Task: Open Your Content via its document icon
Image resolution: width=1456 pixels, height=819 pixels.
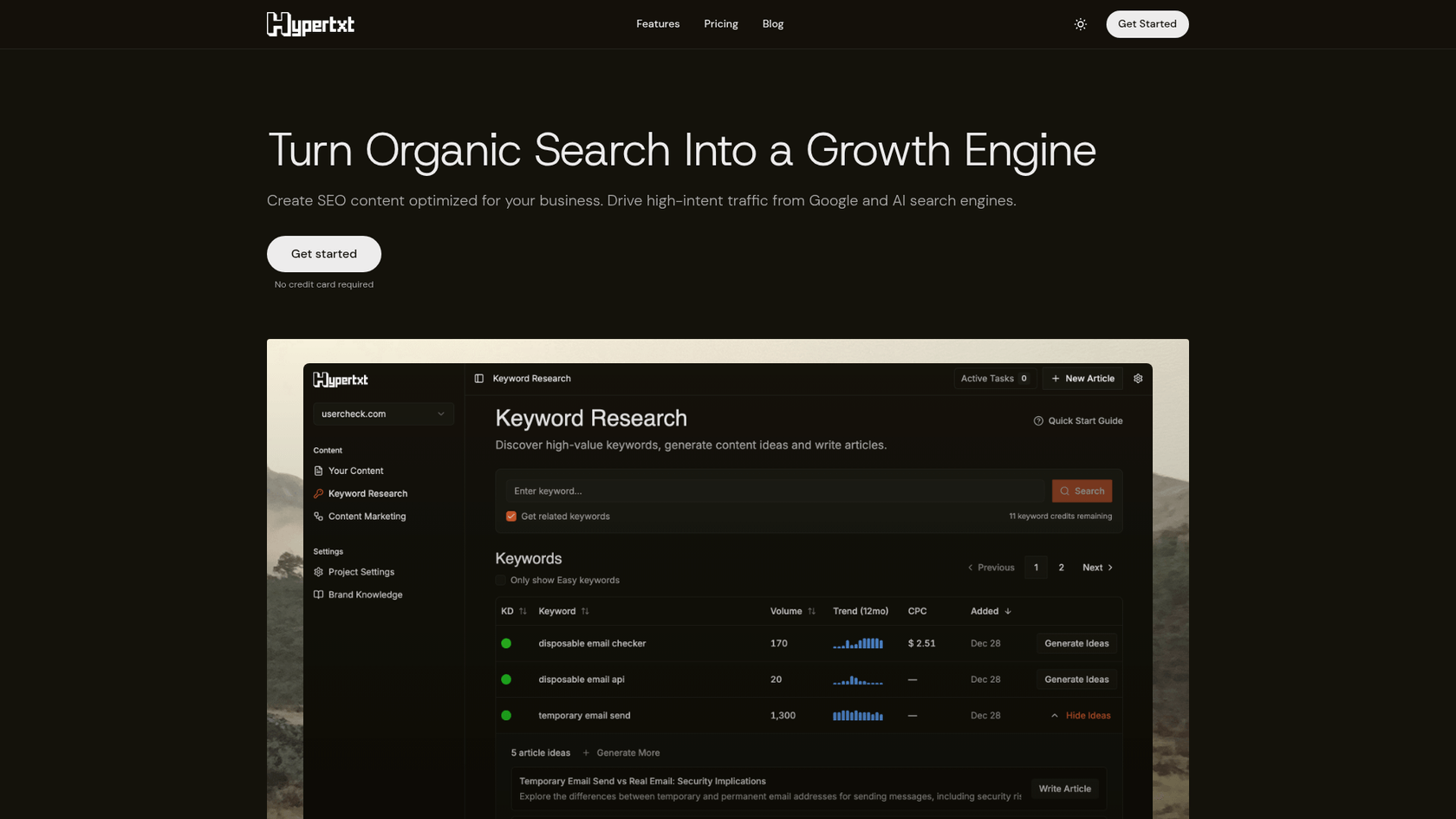Action: pos(319,471)
